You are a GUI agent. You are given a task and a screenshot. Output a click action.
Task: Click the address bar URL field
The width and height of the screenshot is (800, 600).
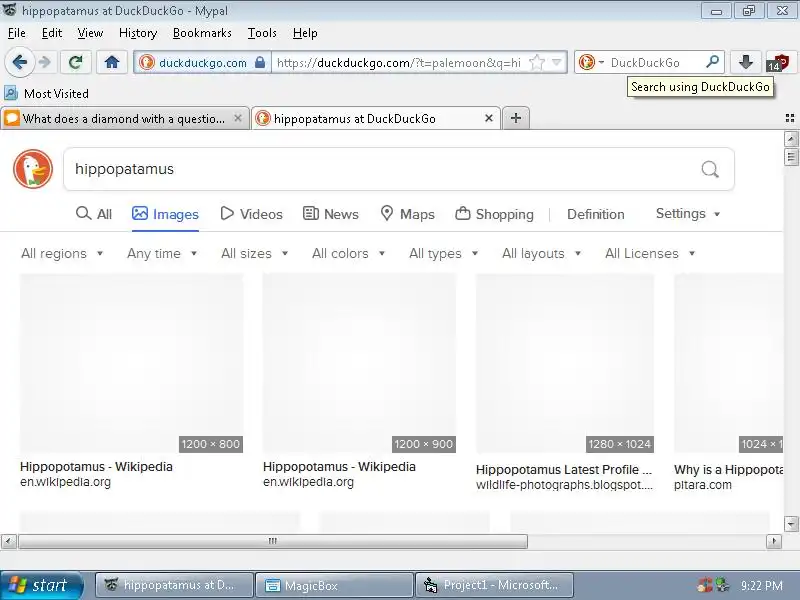(399, 62)
